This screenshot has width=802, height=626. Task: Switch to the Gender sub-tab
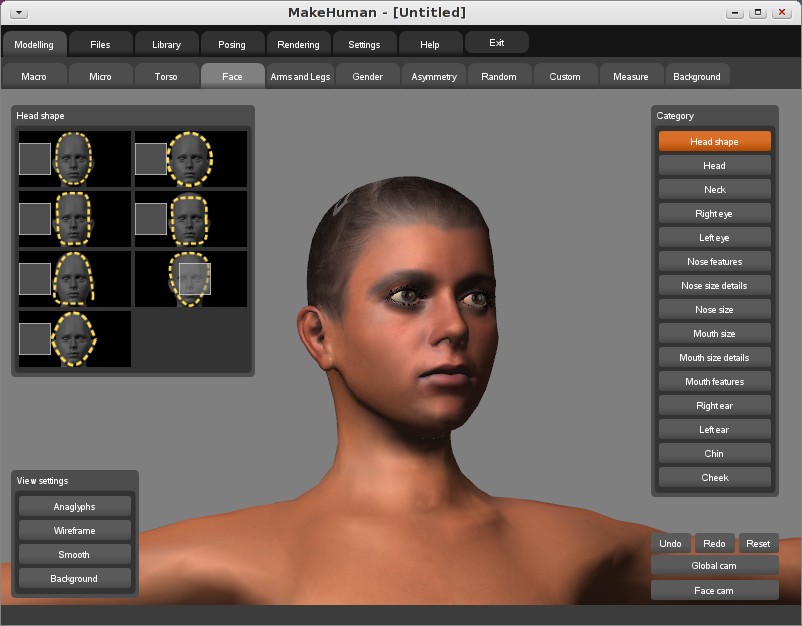point(368,76)
